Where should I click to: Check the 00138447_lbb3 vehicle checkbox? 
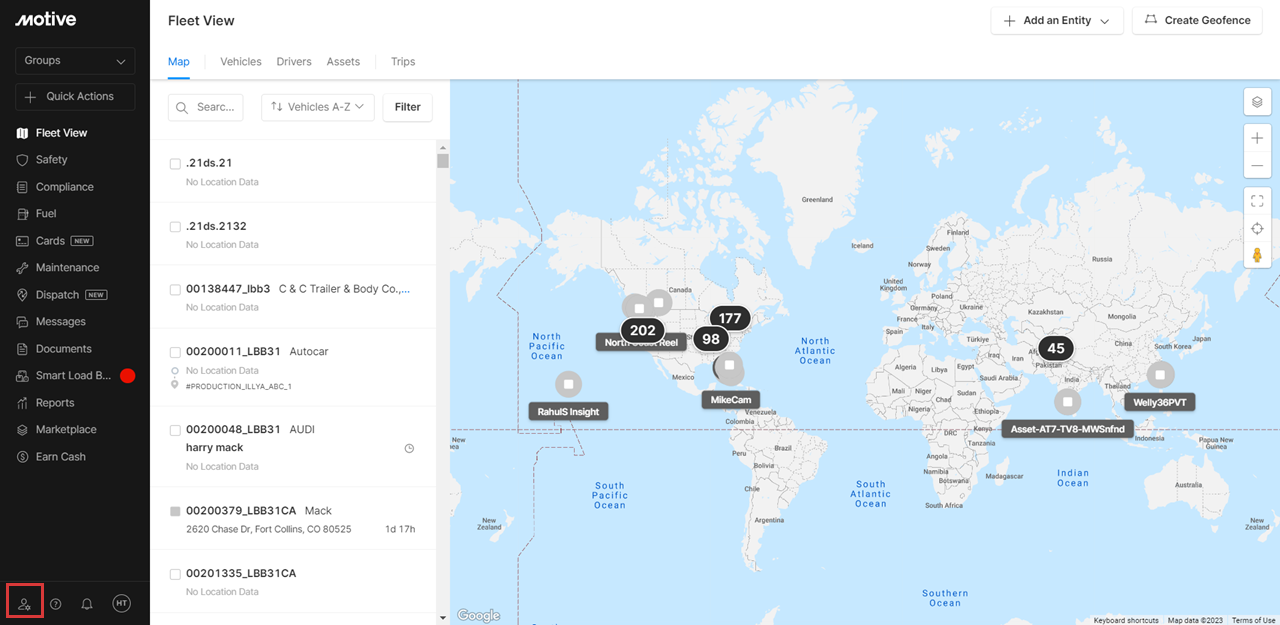175,290
